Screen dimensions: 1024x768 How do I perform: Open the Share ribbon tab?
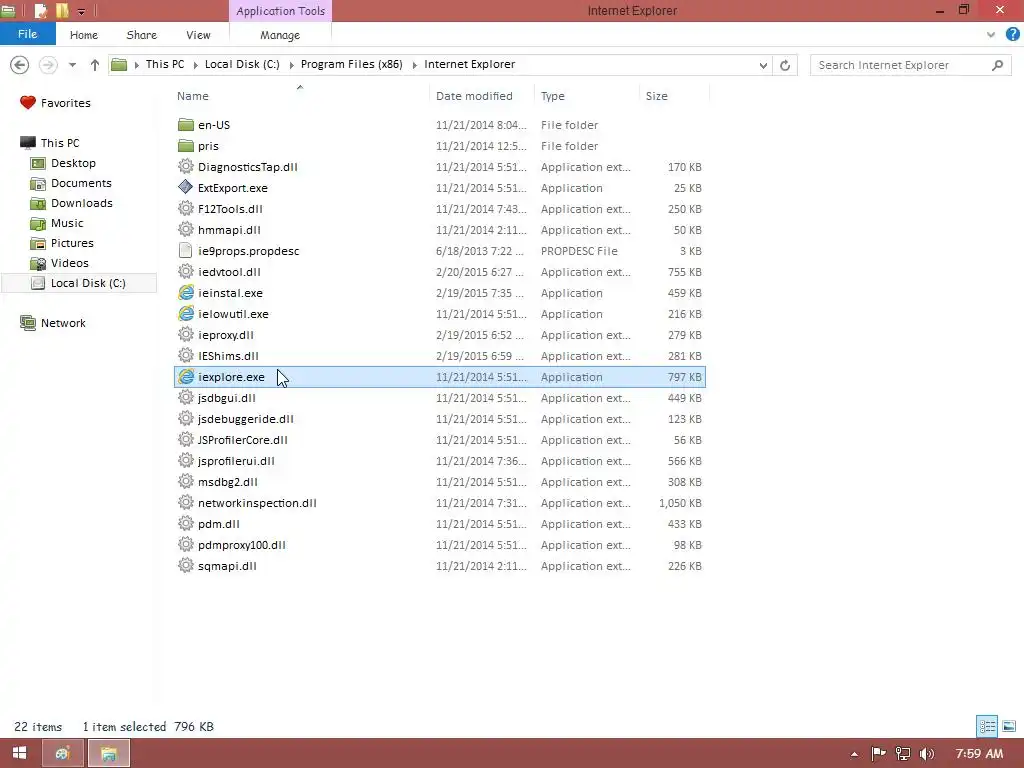(142, 35)
